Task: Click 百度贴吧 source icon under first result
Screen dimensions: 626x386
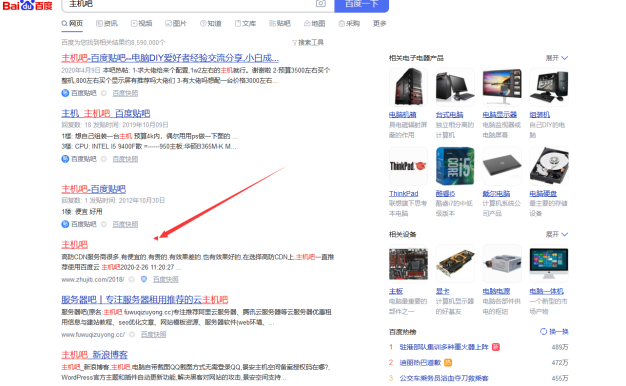Action: click(65, 93)
